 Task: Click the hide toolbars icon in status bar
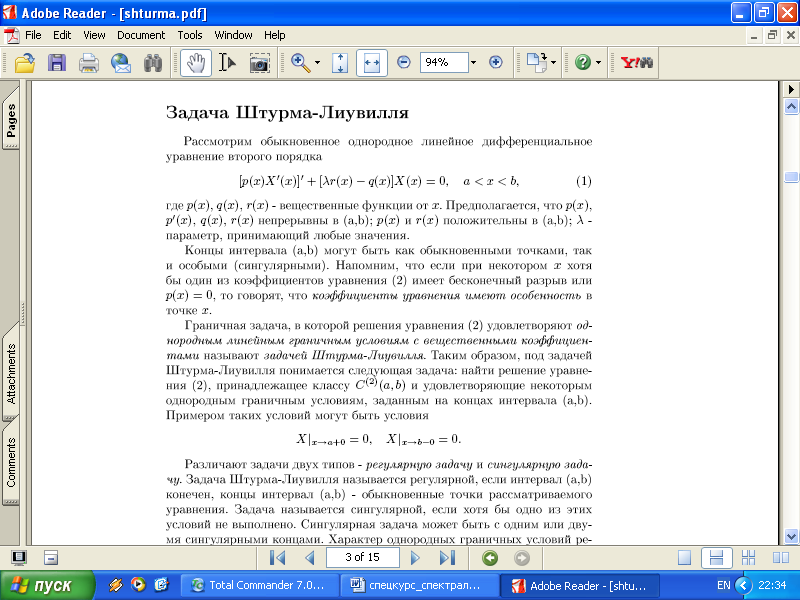coord(51,558)
